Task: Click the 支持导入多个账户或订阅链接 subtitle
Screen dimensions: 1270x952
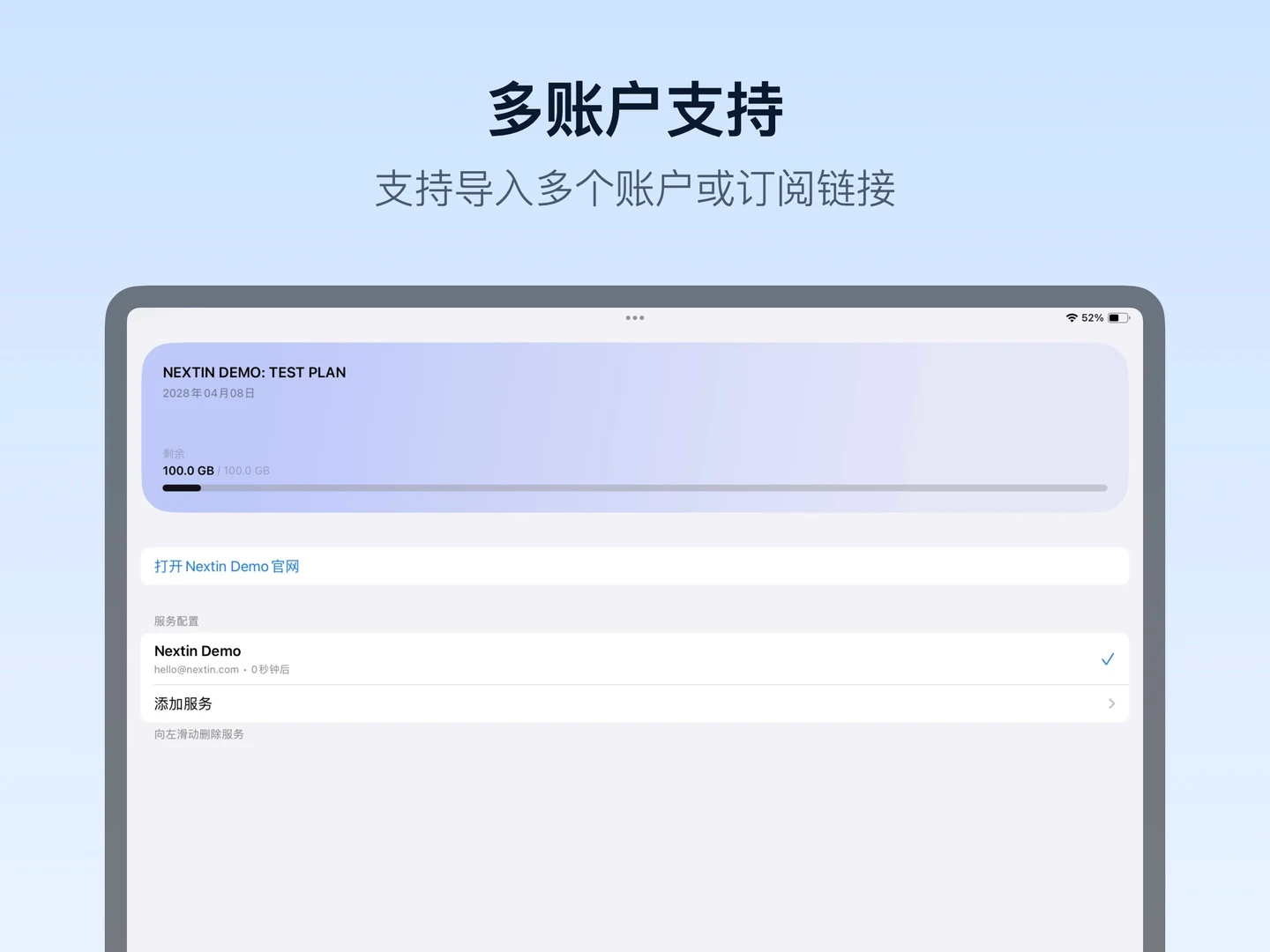Action: pos(635,189)
